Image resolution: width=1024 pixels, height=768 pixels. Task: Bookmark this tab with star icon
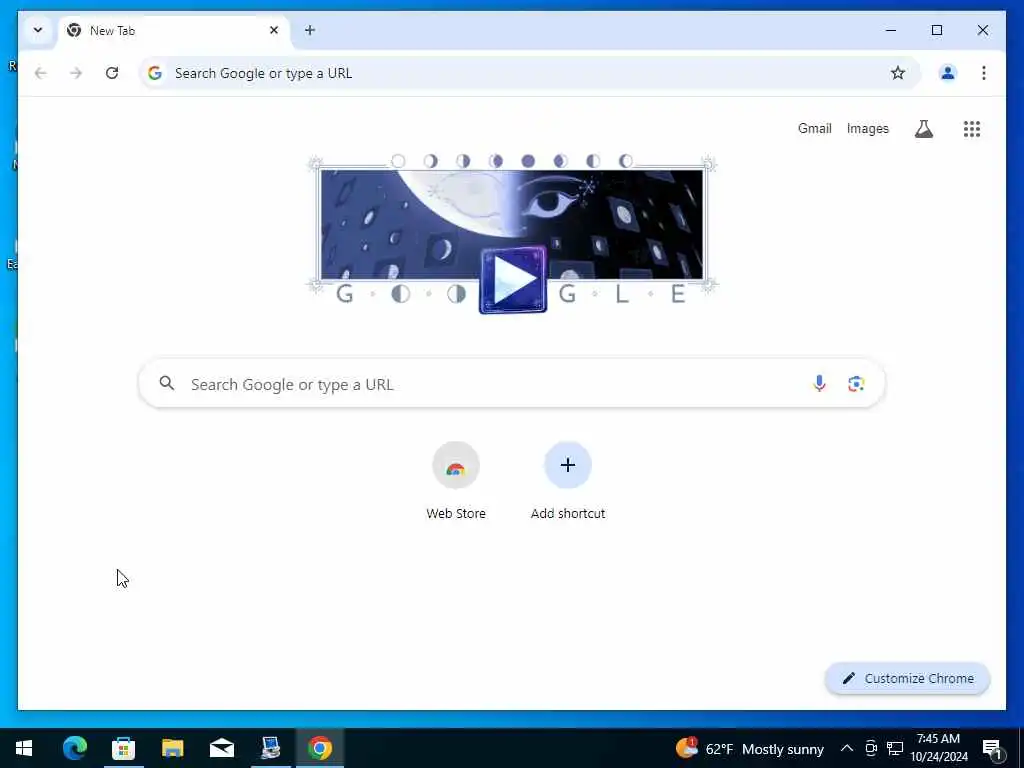[898, 73]
